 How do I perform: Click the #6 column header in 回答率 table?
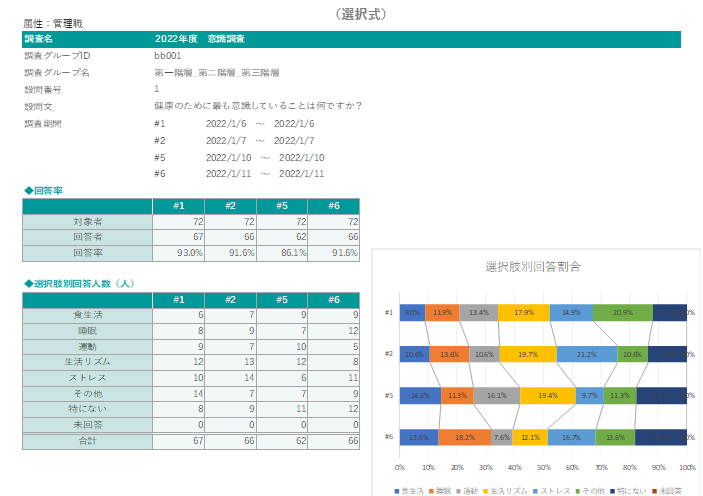[334, 206]
